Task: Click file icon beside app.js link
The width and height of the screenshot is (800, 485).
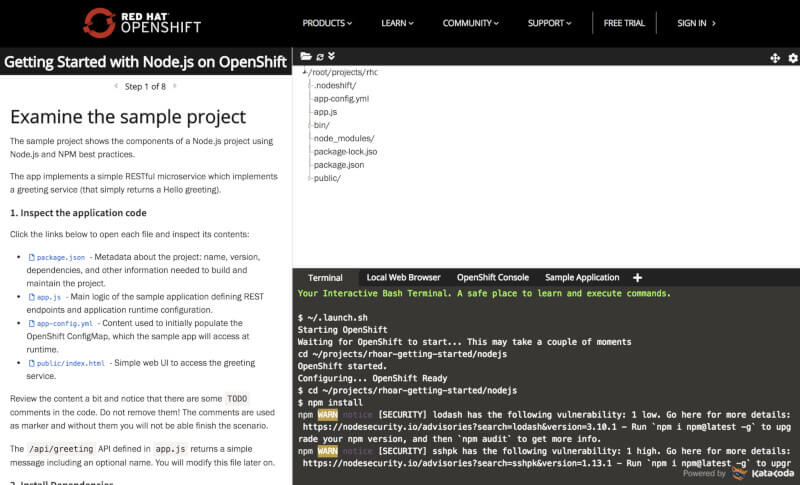Action: [32, 297]
